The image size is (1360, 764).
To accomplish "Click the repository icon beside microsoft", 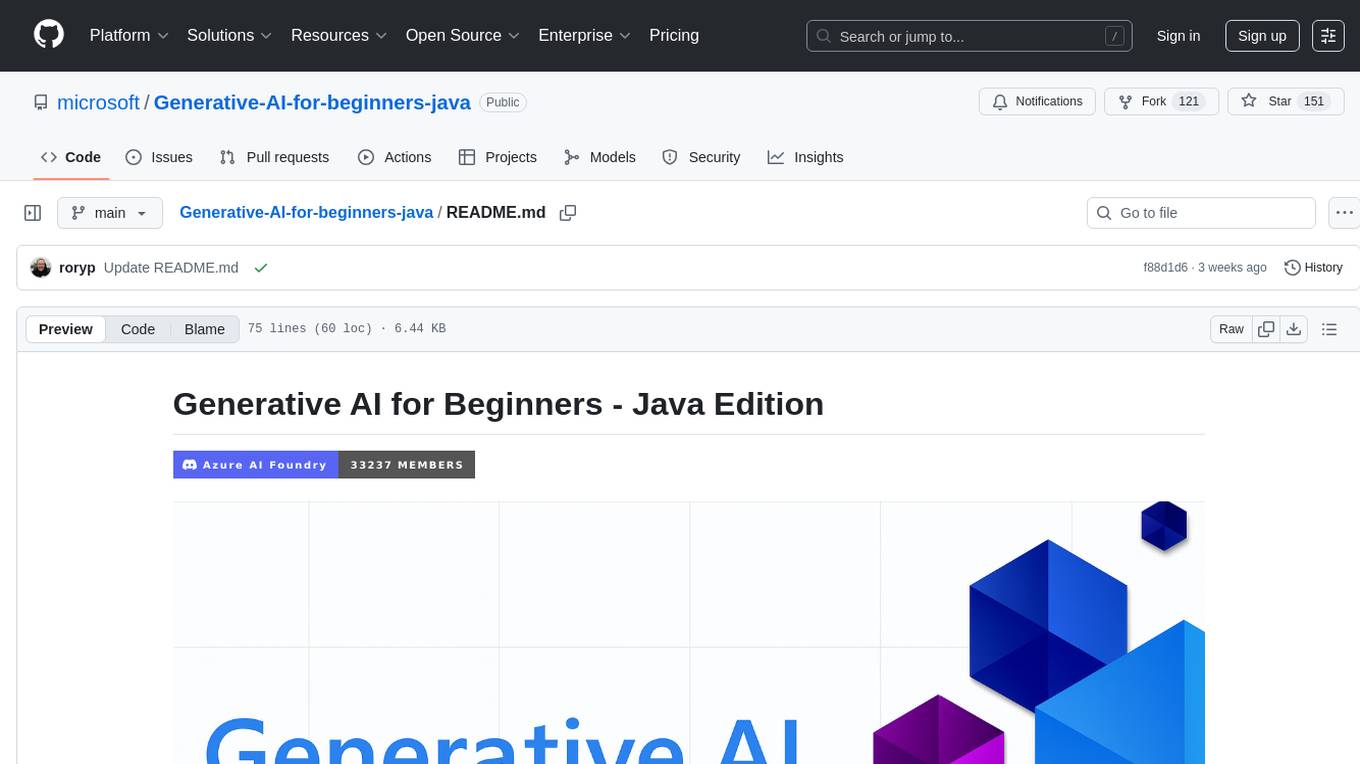I will point(41,102).
